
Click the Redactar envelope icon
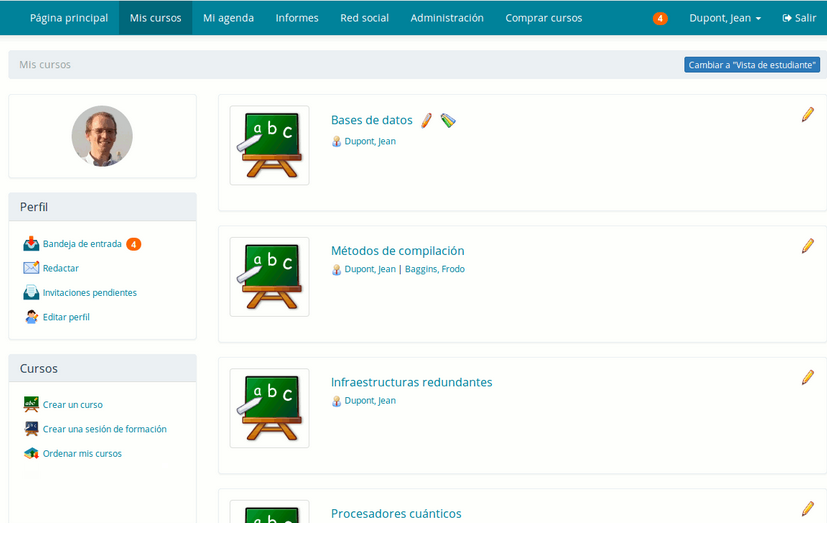31,268
